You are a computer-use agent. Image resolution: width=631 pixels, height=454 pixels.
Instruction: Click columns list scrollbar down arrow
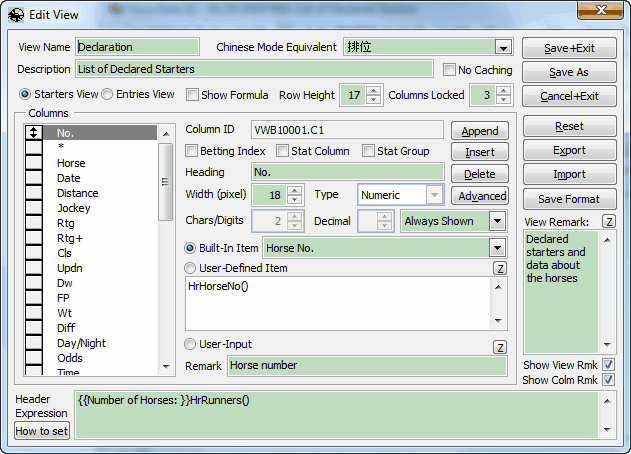166,367
